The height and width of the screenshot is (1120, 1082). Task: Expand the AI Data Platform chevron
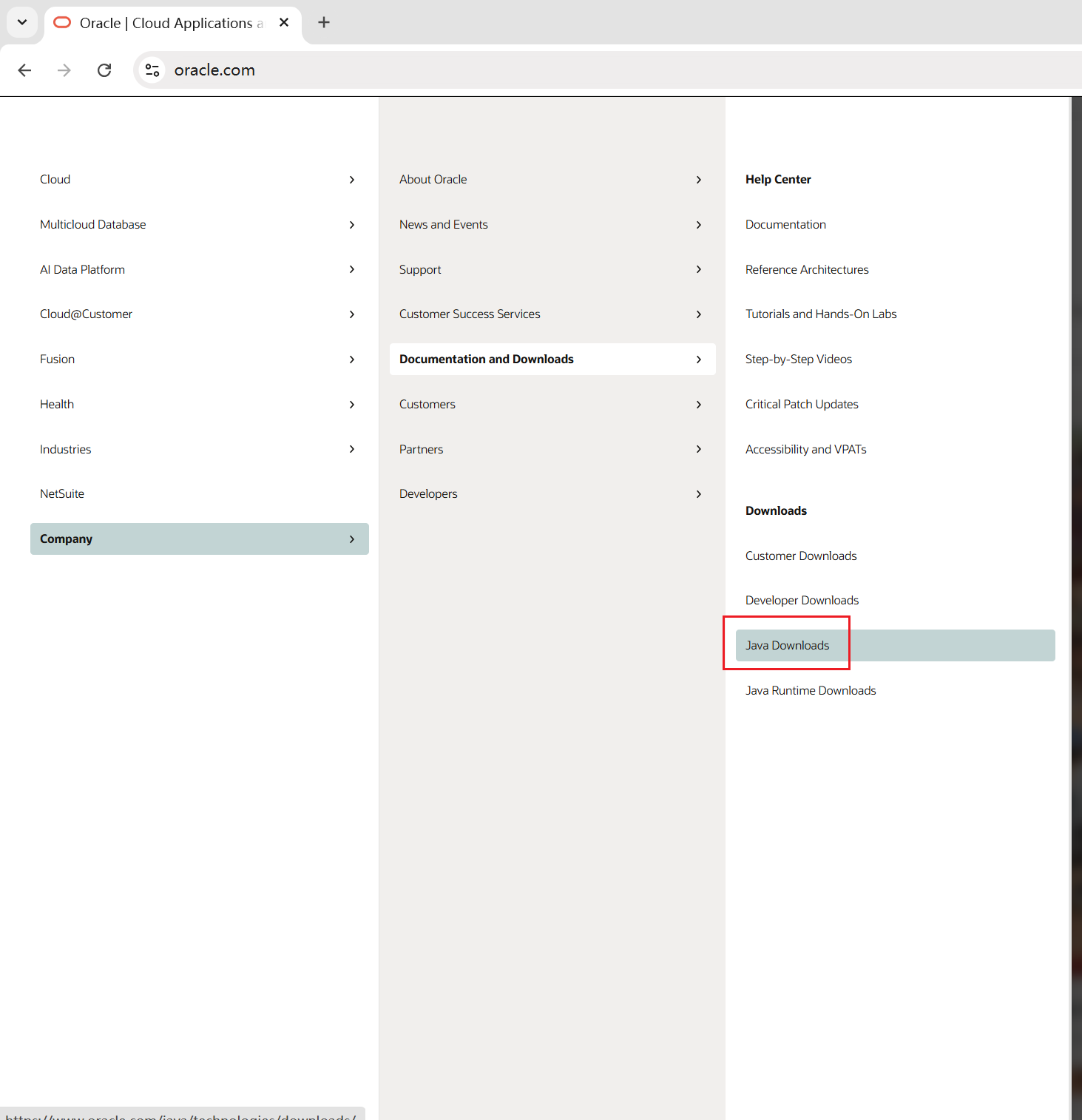tap(352, 269)
